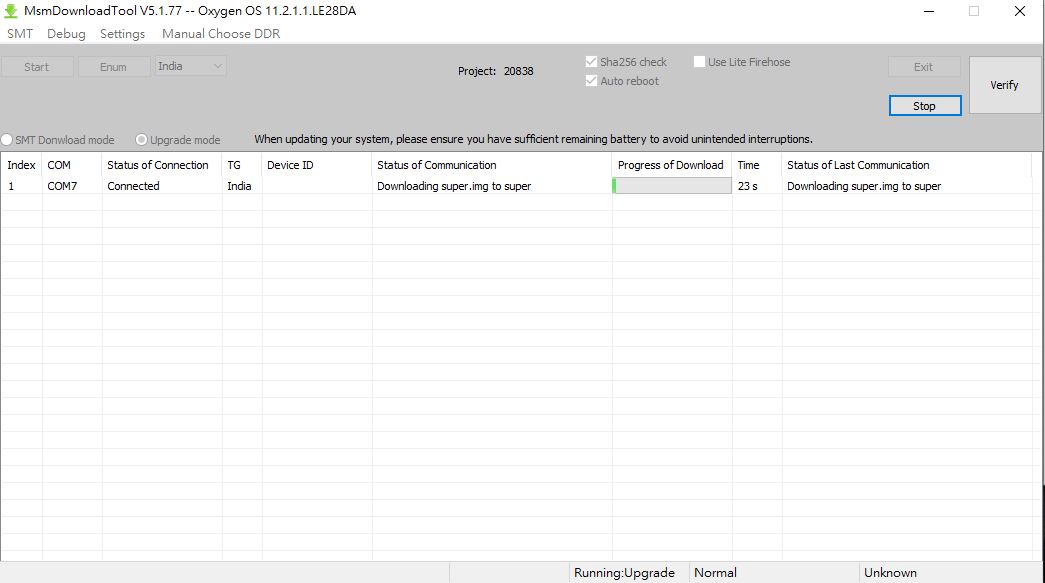Click the India cell in the TG column
The image size is (1045, 583).
point(242,186)
